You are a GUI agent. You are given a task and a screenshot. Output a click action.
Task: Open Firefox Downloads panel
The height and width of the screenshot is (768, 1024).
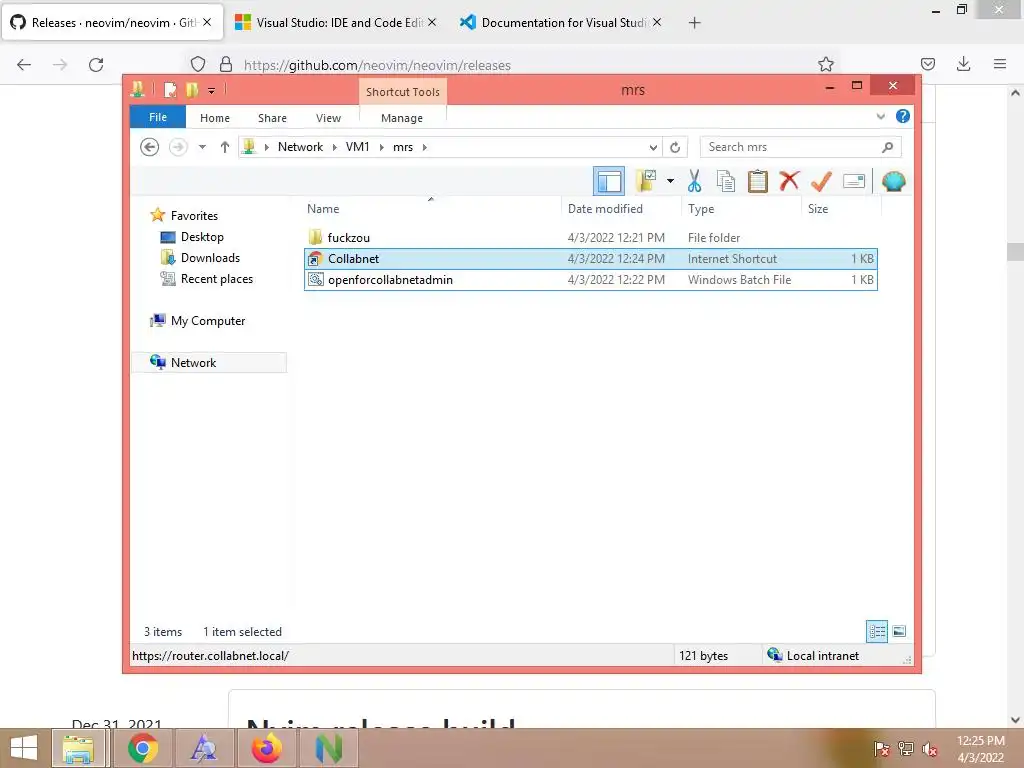[963, 64]
